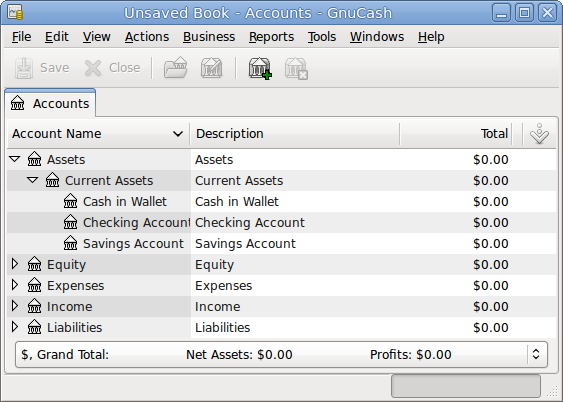Viewport: 563px width, 402px height.
Task: Click the $0.00 total in Liabilities row
Action: click(x=490, y=328)
